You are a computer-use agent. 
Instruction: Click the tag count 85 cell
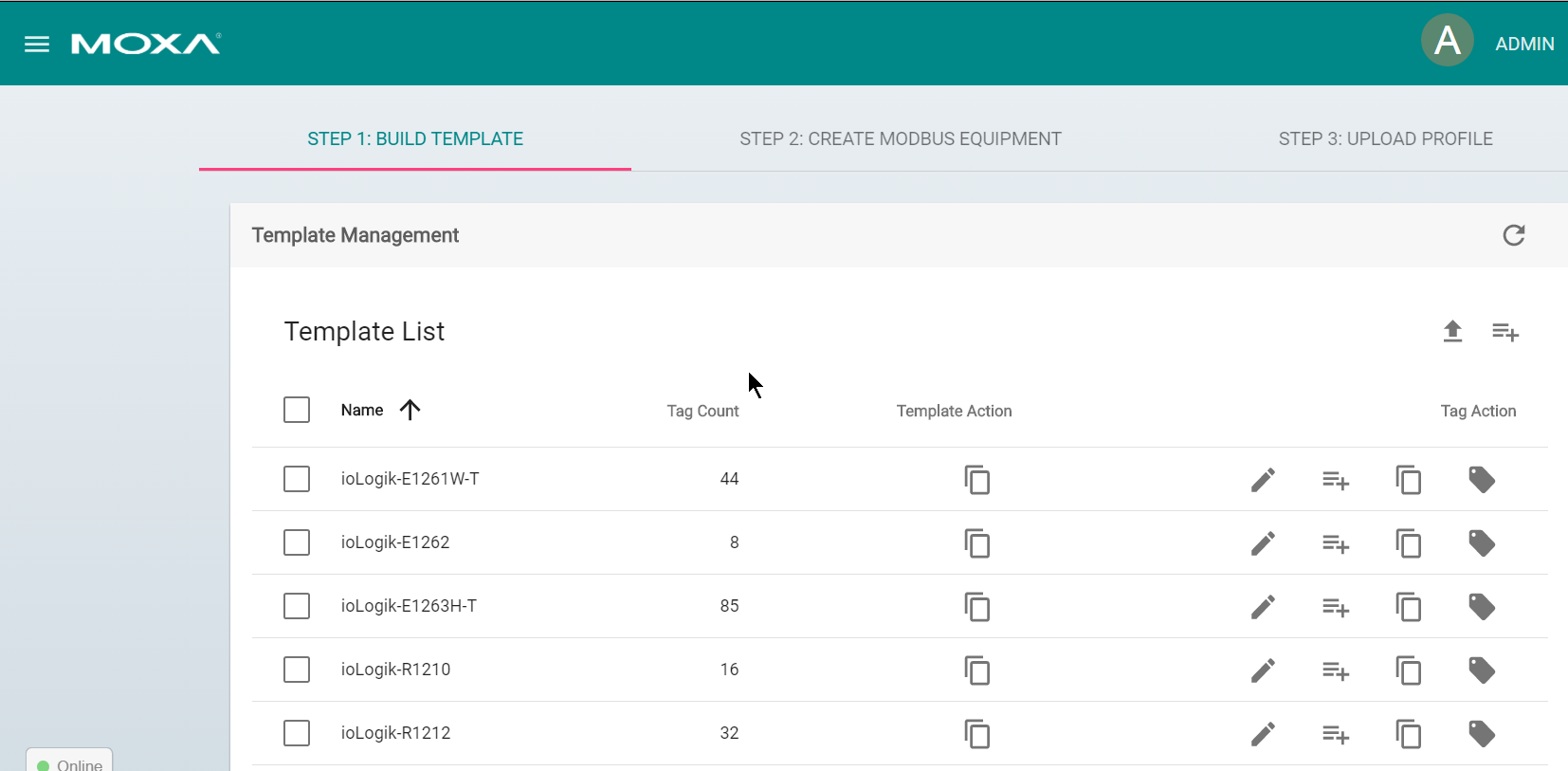729,606
